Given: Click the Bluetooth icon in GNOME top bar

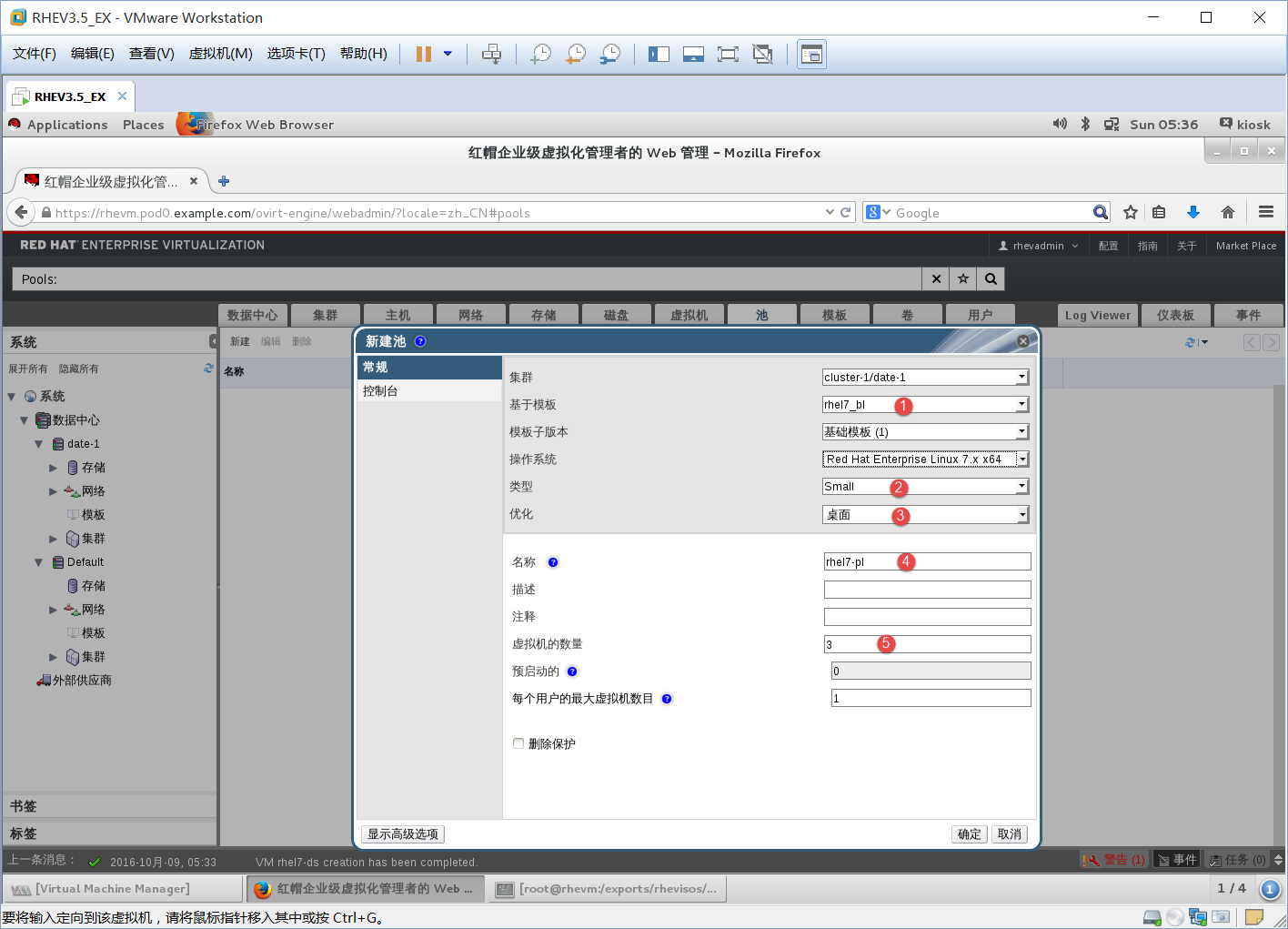Looking at the screenshot, I should (1085, 124).
